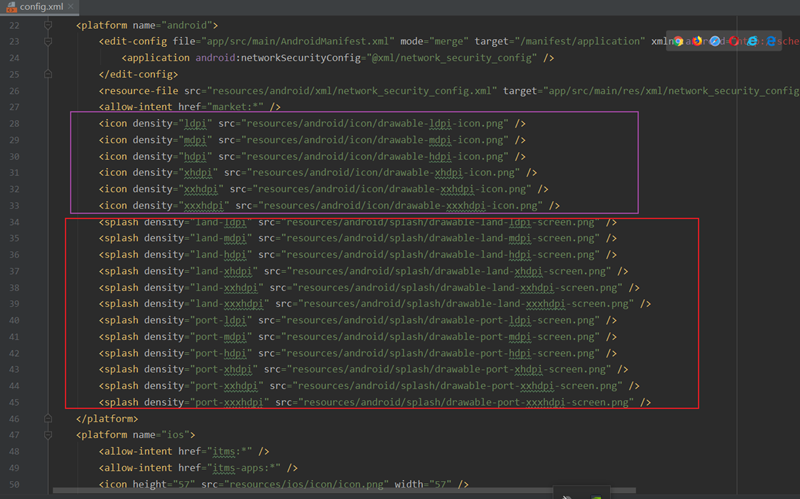This screenshot has width=800, height=499.
Task: Click "resources/android/icon/drawable-xhdpi-icon.png" path
Action: pyautogui.click(x=383, y=172)
